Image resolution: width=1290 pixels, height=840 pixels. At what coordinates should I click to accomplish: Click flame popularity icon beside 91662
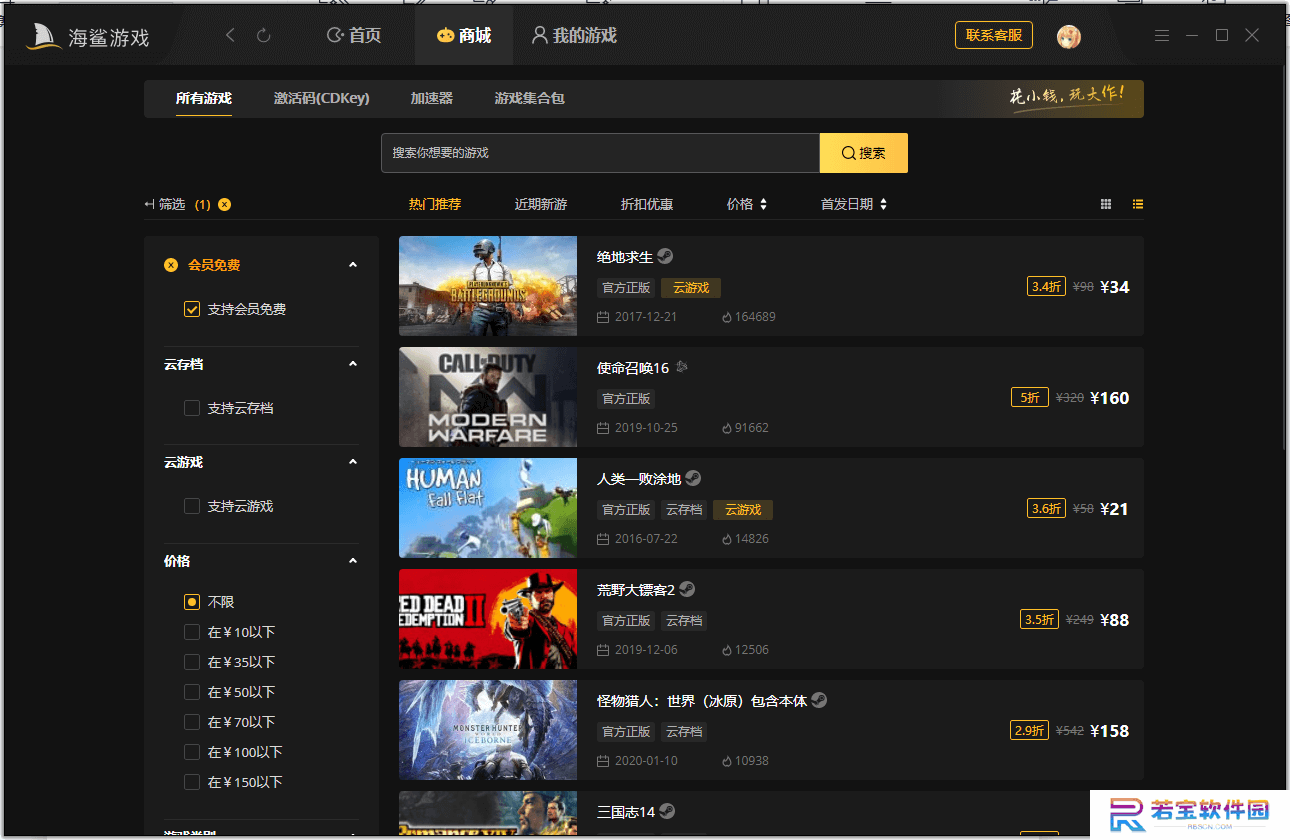(x=727, y=428)
